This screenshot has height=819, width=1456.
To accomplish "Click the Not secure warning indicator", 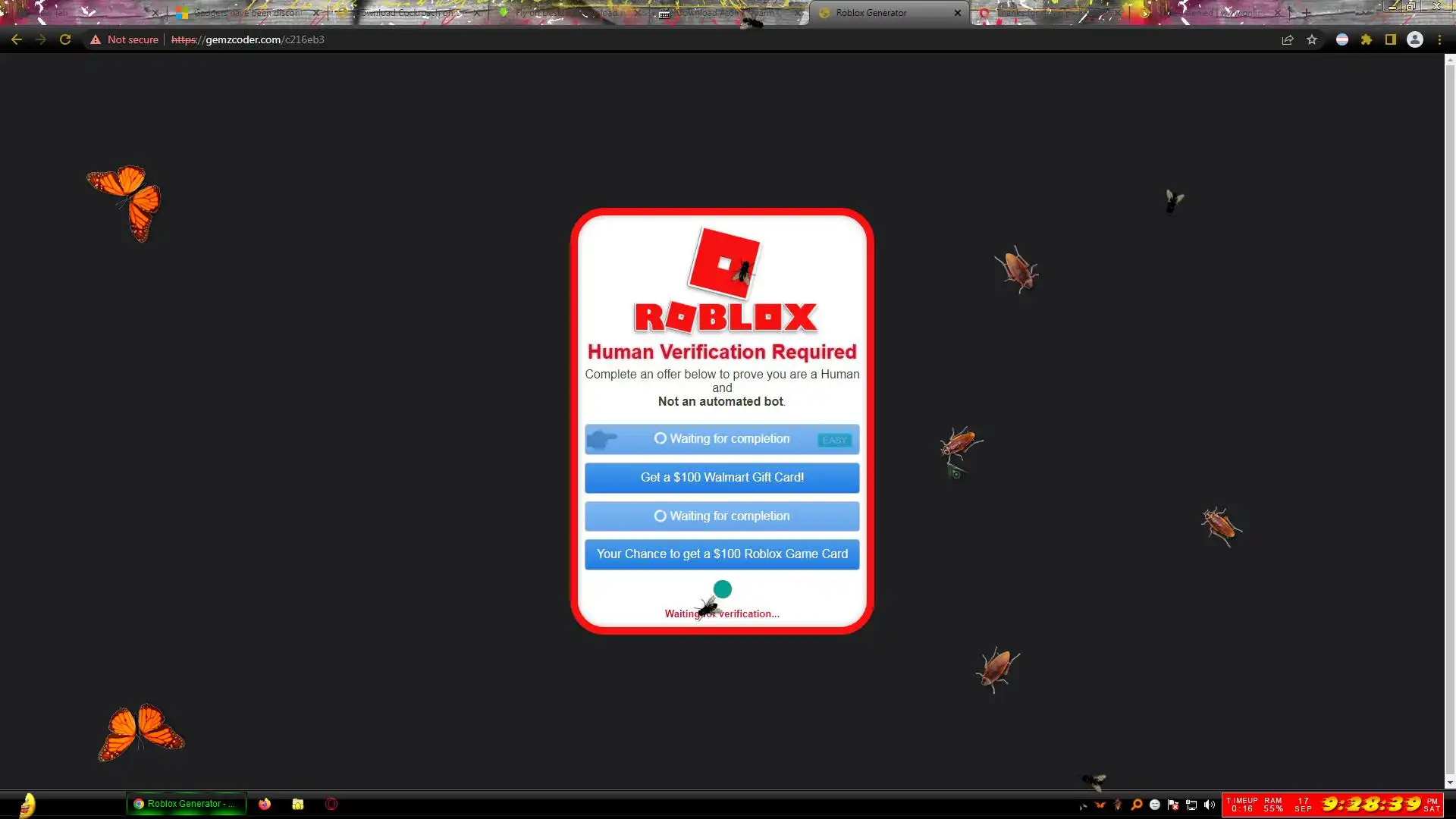I will point(124,39).
